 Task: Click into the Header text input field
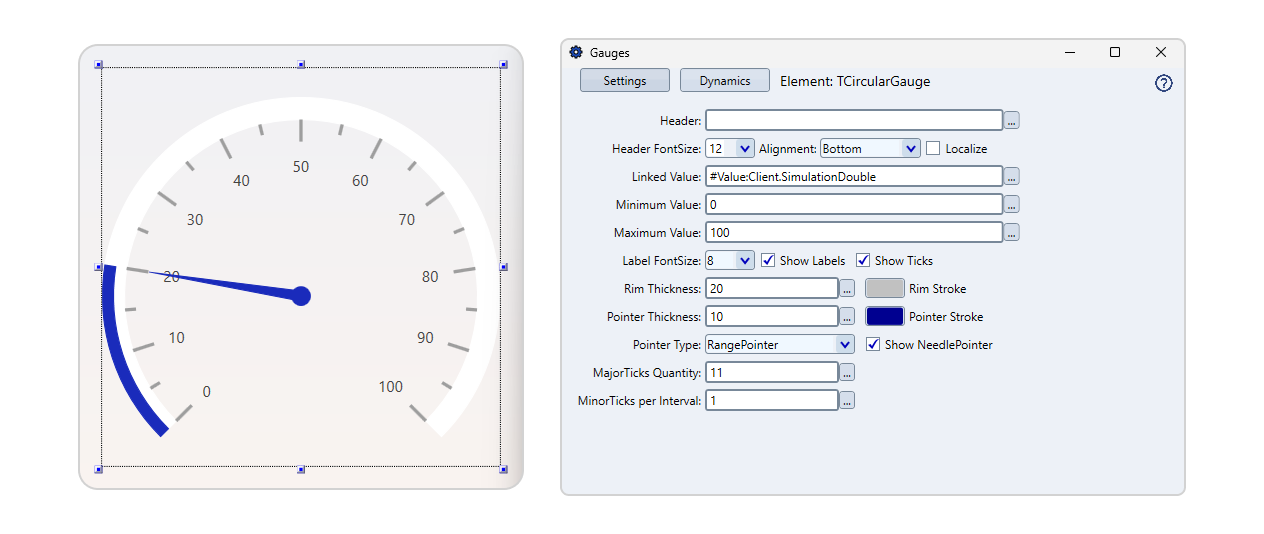coord(853,121)
